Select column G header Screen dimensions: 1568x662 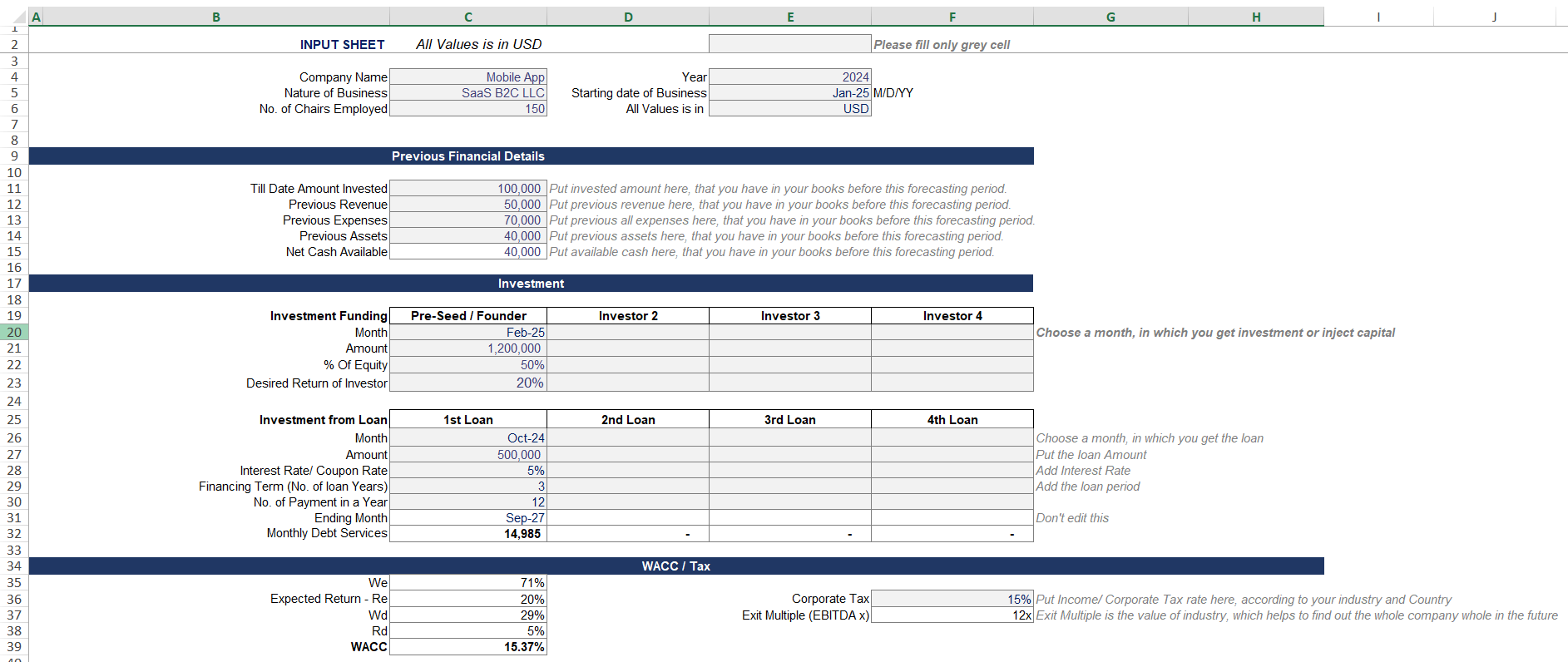tap(1110, 17)
